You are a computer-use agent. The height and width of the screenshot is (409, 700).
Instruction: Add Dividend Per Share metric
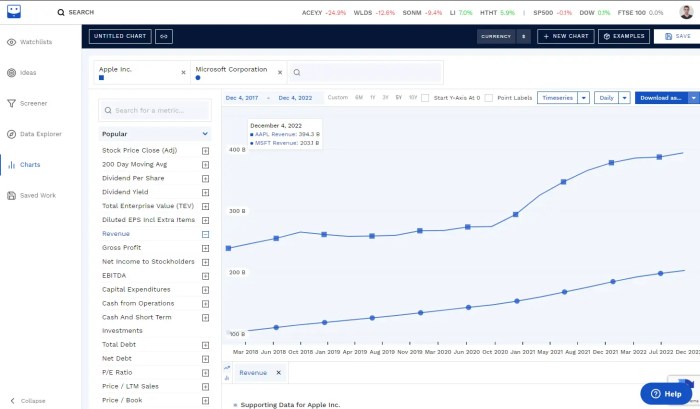[x=205, y=179]
